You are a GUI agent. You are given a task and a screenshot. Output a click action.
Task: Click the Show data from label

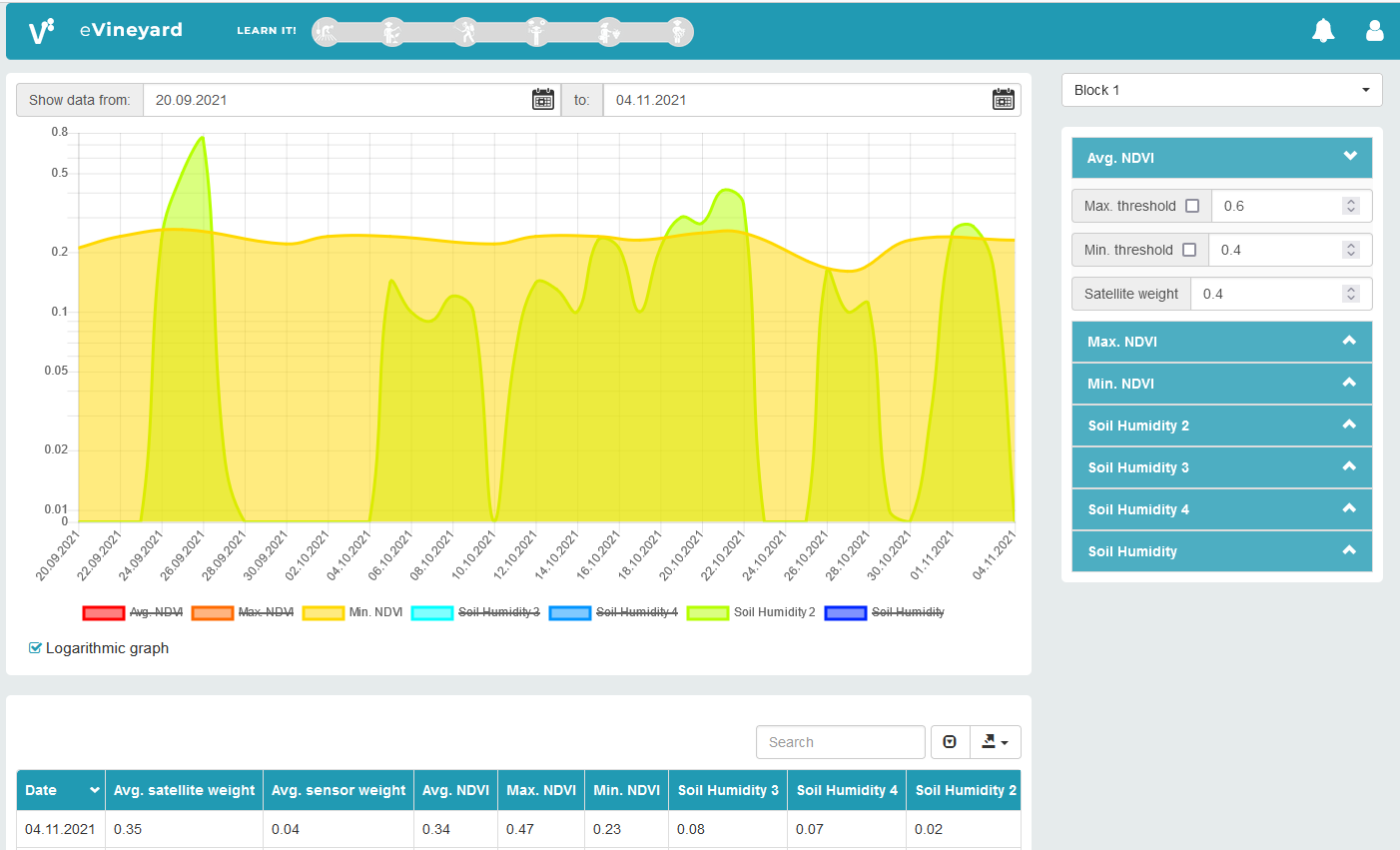click(x=80, y=100)
